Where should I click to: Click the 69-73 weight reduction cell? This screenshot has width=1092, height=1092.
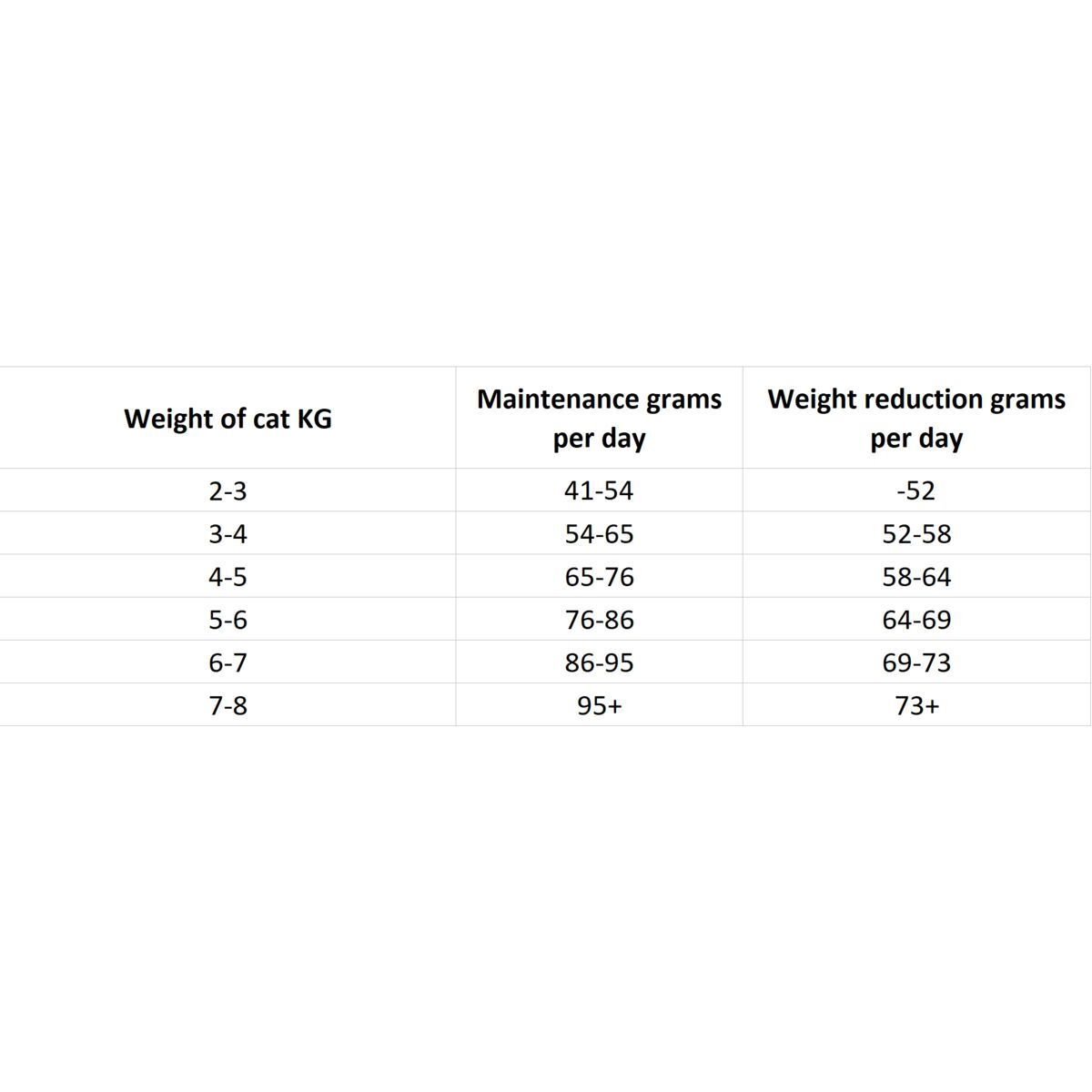tap(916, 662)
